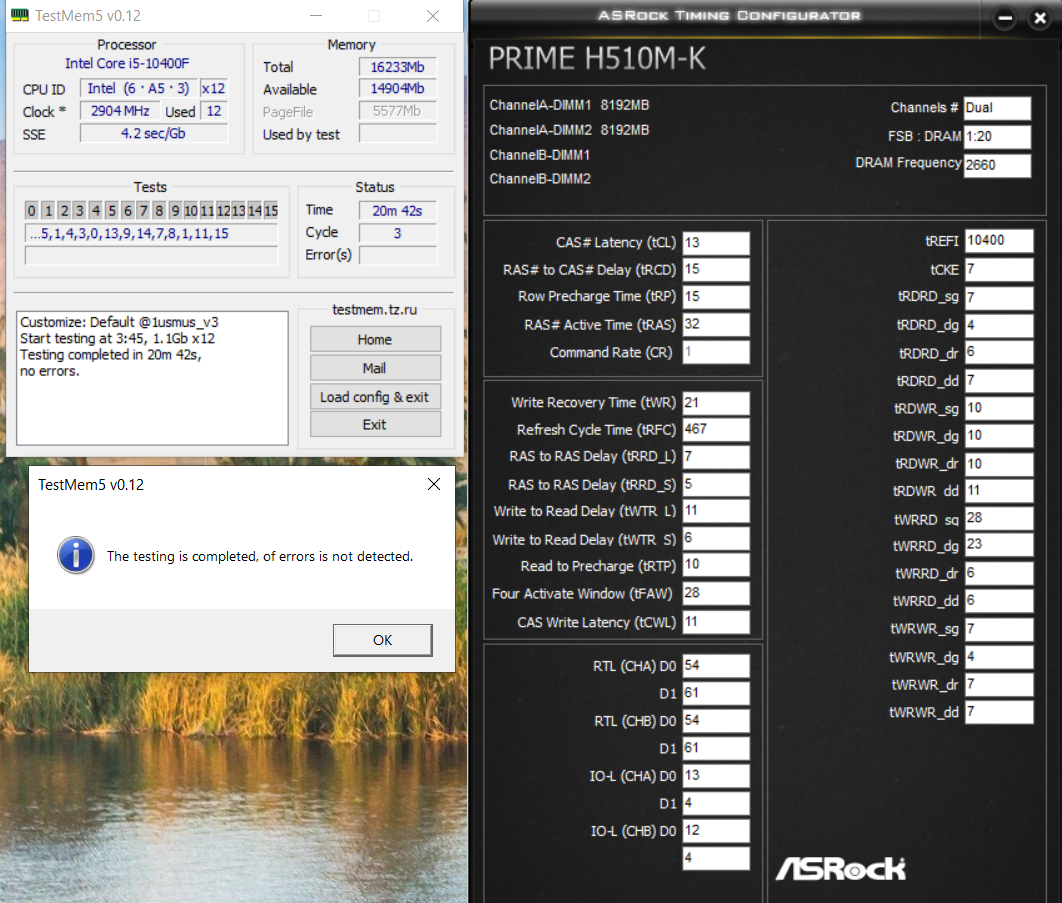Minimize the ASRock Timing Configurator window
This screenshot has width=1062, height=903.
click(x=1006, y=18)
